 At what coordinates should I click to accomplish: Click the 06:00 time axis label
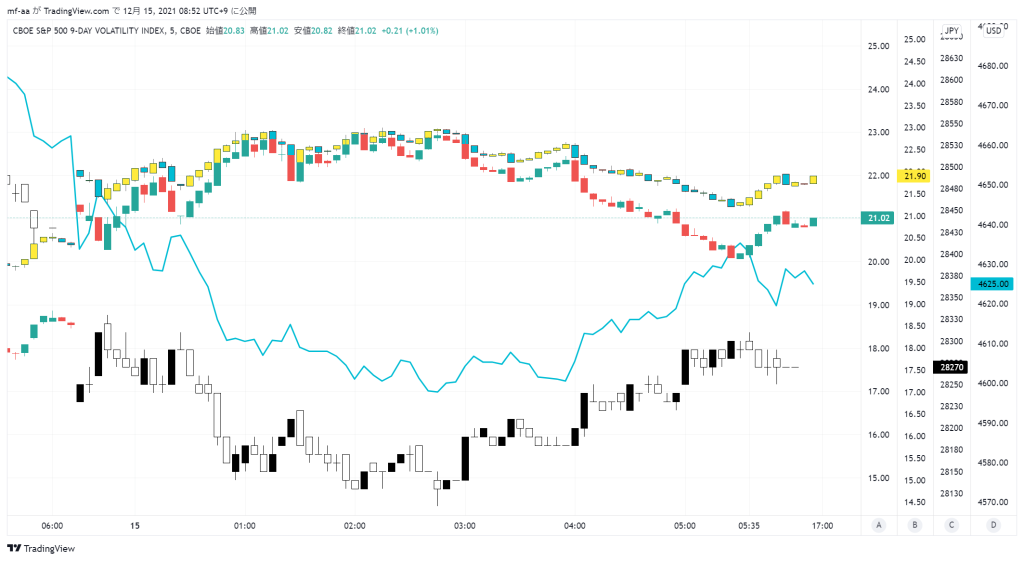pos(52,526)
